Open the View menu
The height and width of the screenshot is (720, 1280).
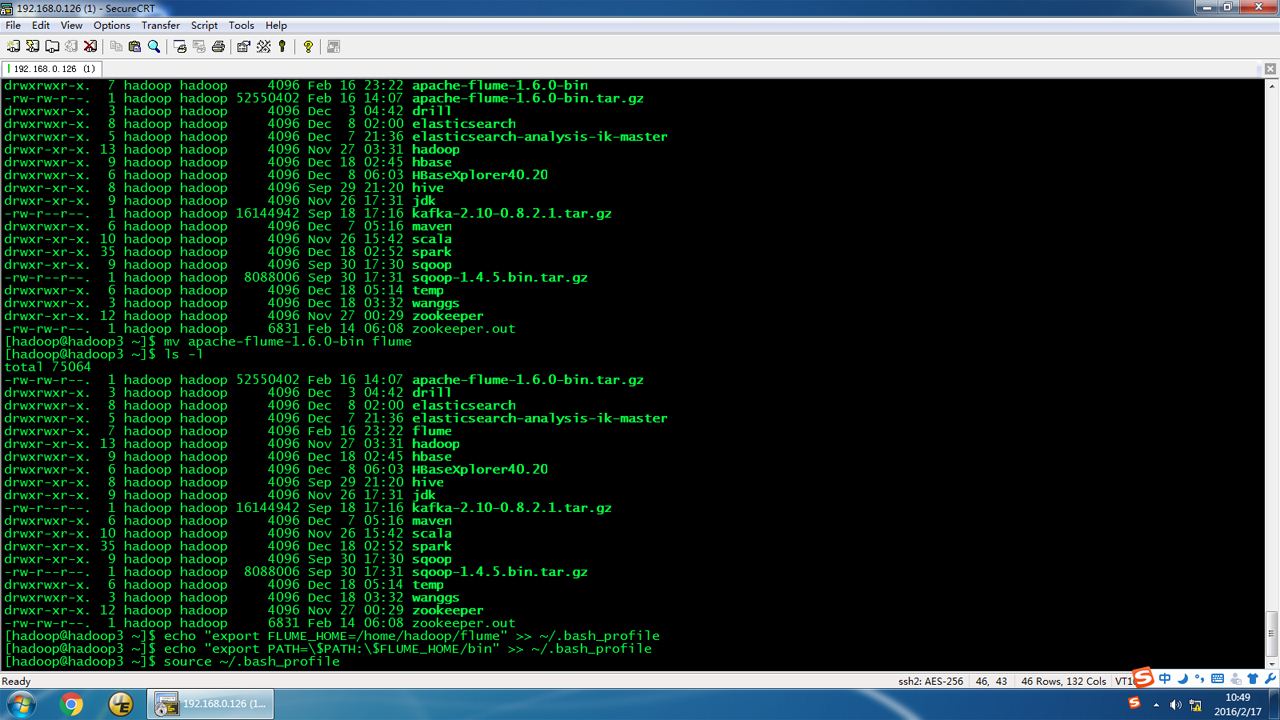tap(72, 25)
